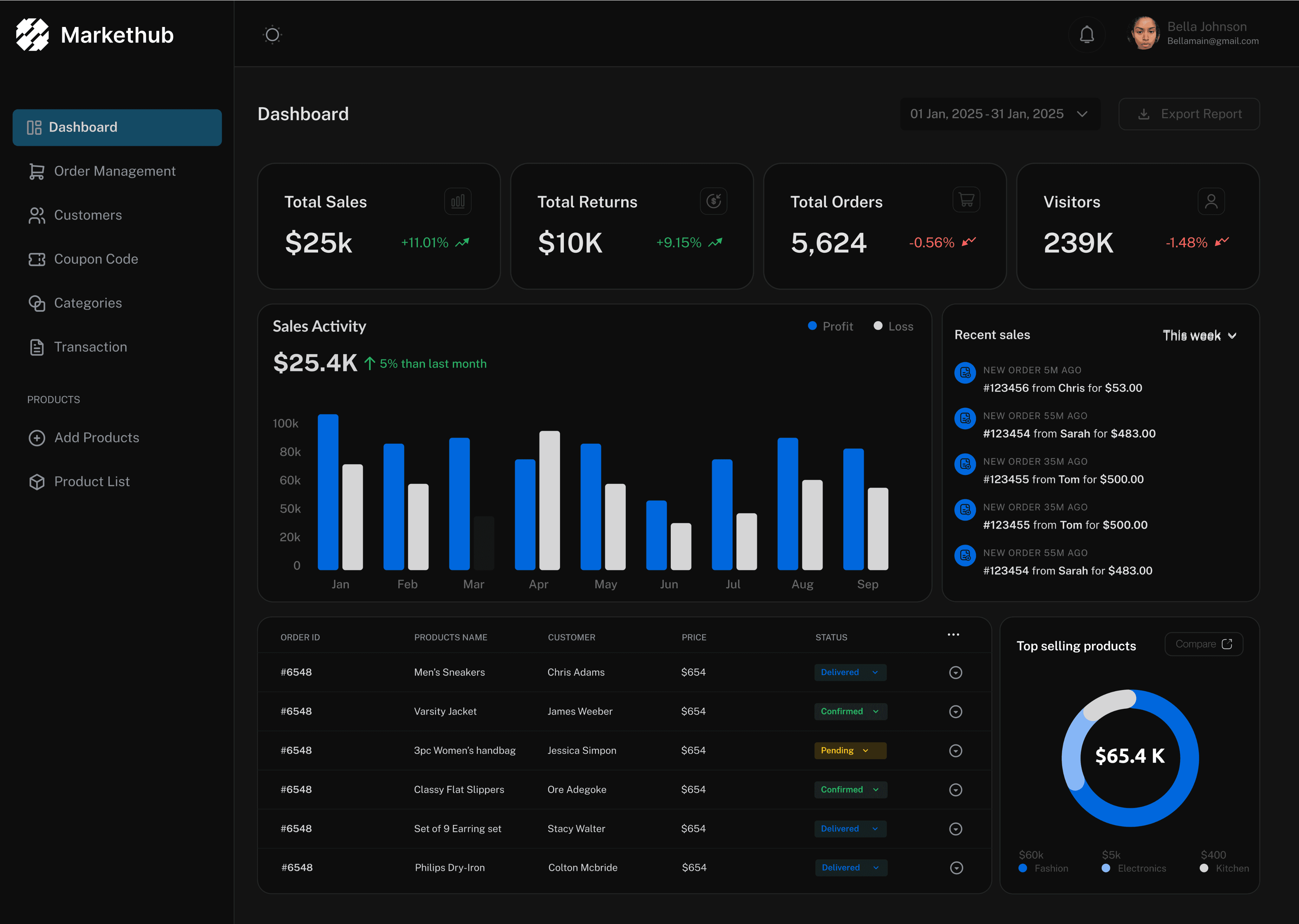Open notifications bell icon

tap(1087, 35)
